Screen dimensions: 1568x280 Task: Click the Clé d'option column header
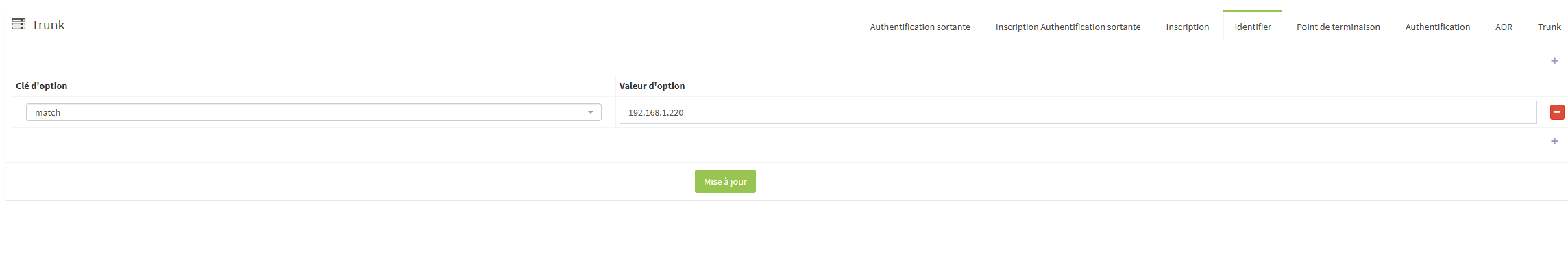tap(42, 86)
